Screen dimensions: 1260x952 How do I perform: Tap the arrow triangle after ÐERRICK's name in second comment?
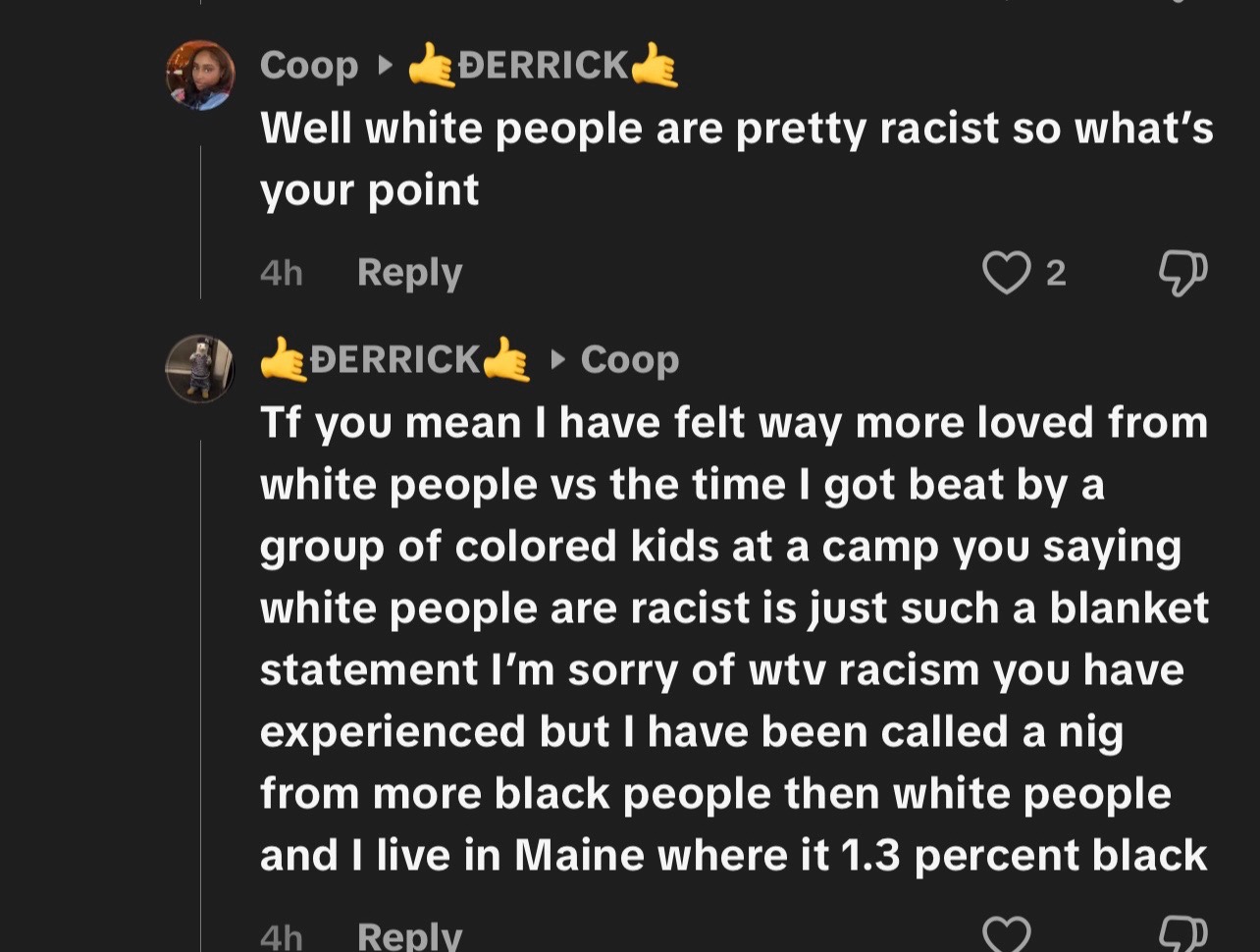pyautogui.click(x=557, y=360)
